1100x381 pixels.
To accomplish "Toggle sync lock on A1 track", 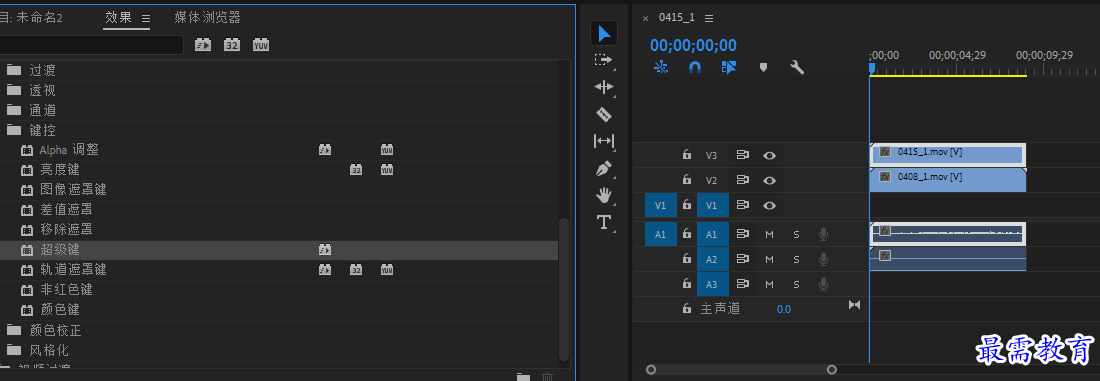I will coord(742,234).
